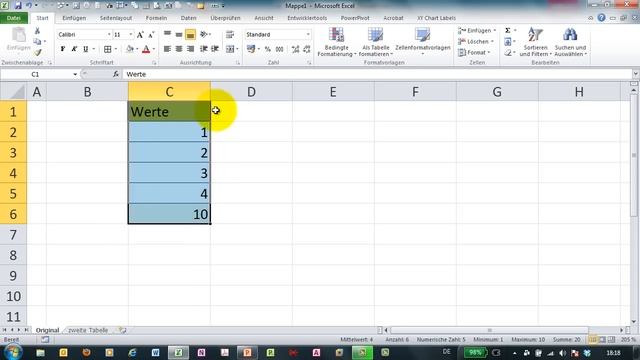
Task: Activate the format painter brush
Action: (38, 52)
